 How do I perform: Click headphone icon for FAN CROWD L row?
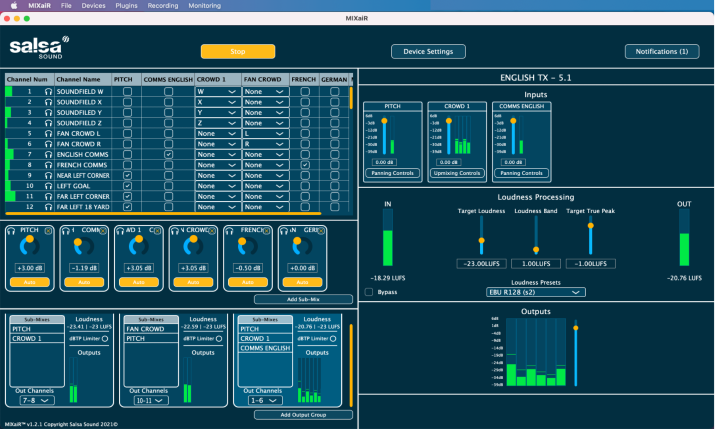point(48,134)
